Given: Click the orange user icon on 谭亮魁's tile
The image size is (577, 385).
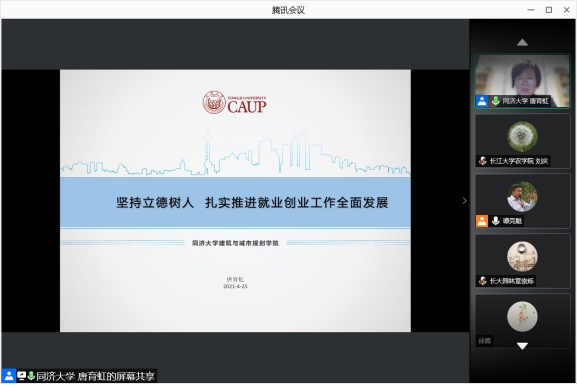Looking at the screenshot, I should [x=482, y=221].
